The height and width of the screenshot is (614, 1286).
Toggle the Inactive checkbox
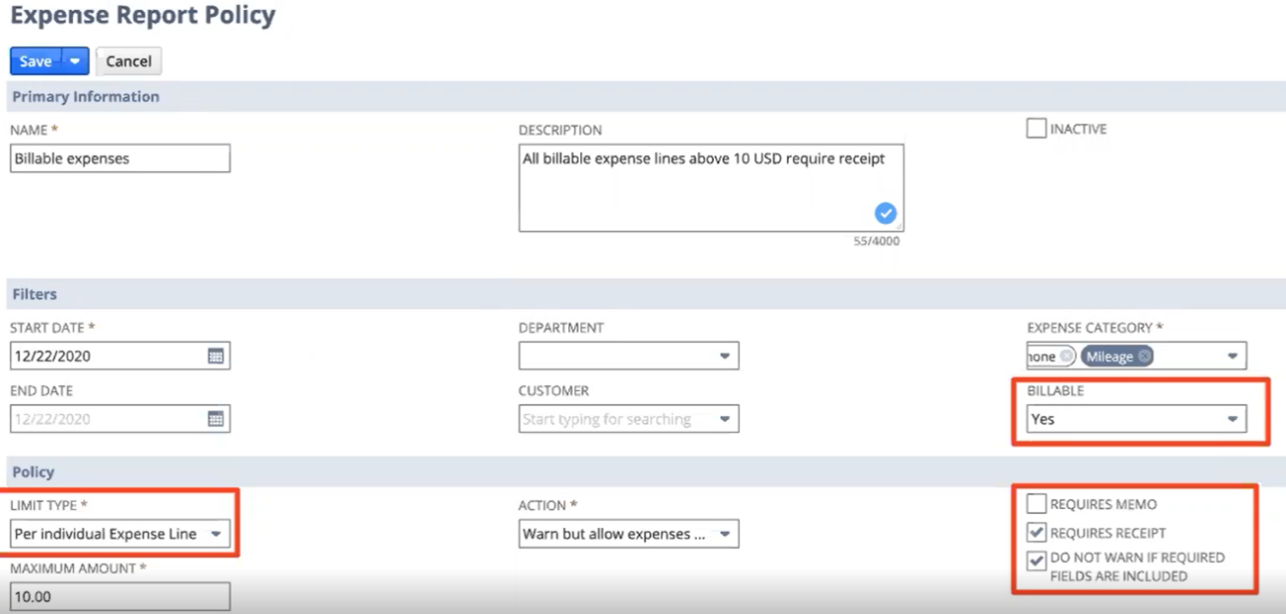click(1036, 129)
